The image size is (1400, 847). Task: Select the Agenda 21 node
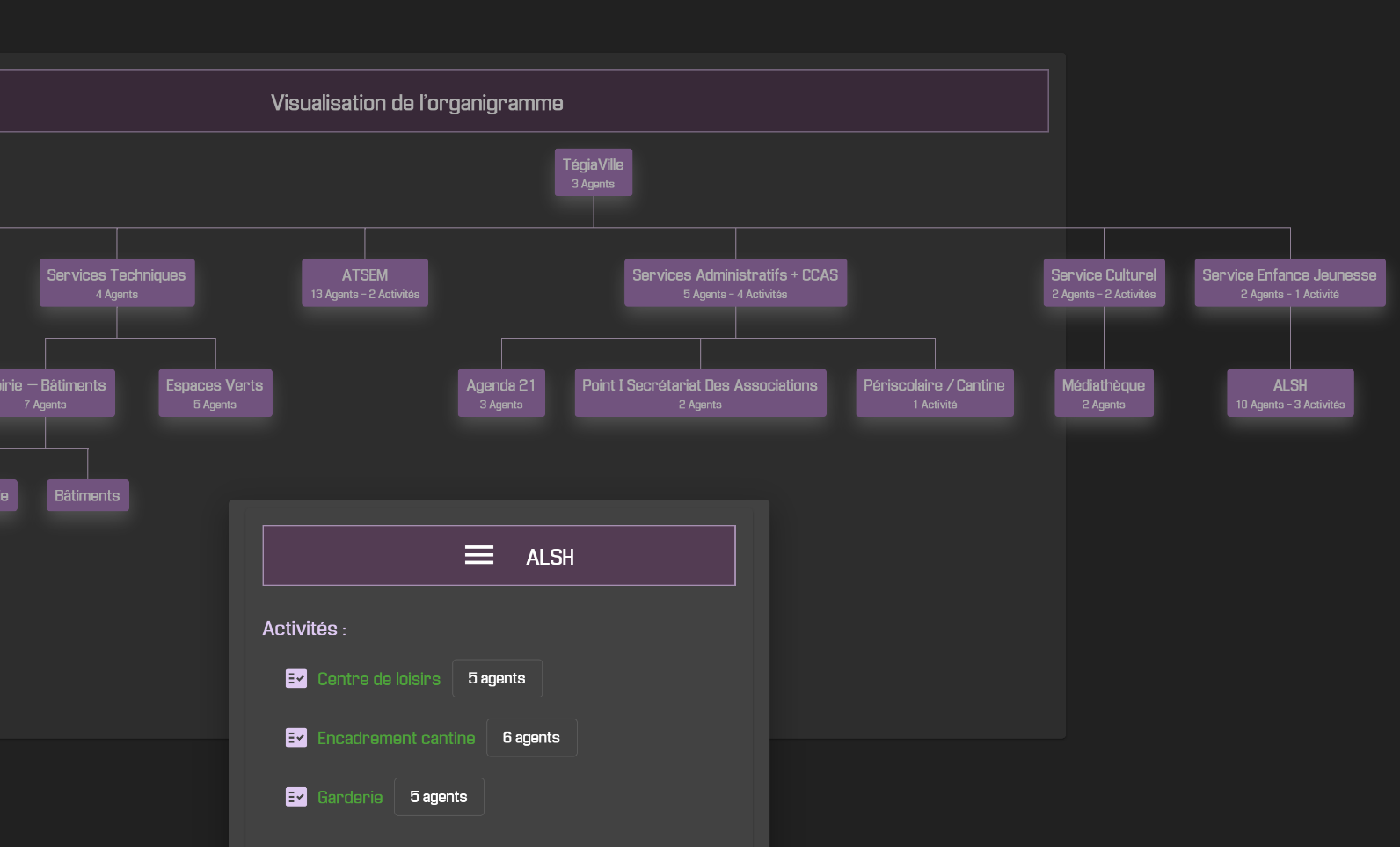point(501,393)
